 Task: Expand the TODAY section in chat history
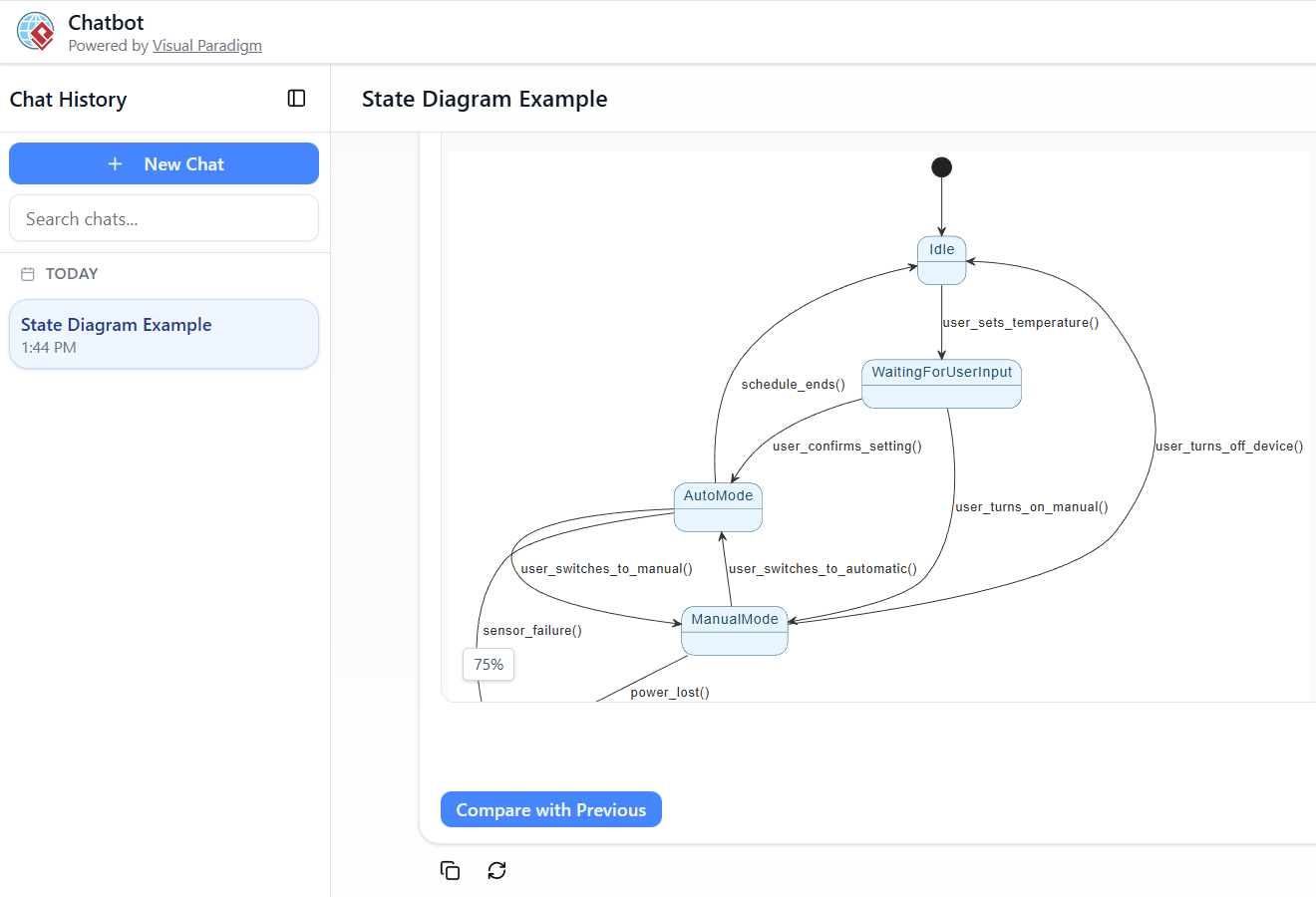tap(70, 273)
